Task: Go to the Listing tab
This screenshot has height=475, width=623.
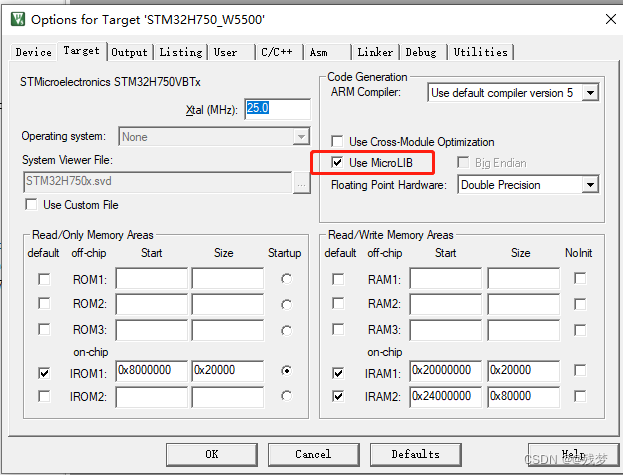Action: pyautogui.click(x=181, y=52)
